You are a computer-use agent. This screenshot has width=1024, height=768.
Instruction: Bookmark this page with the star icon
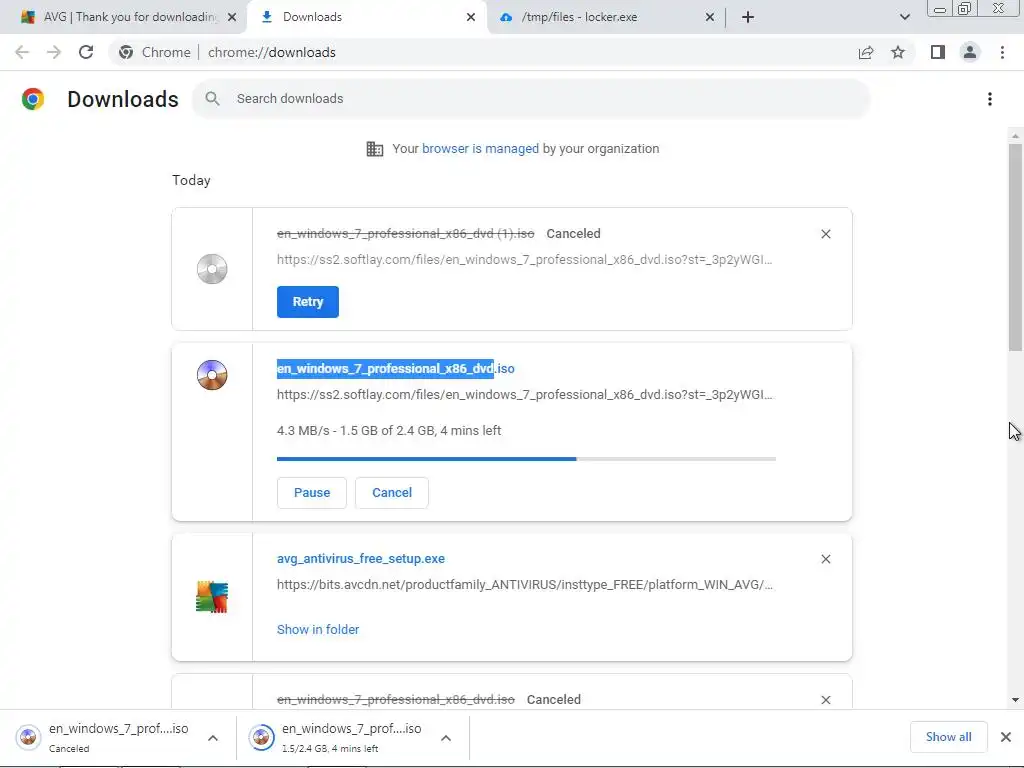click(898, 52)
